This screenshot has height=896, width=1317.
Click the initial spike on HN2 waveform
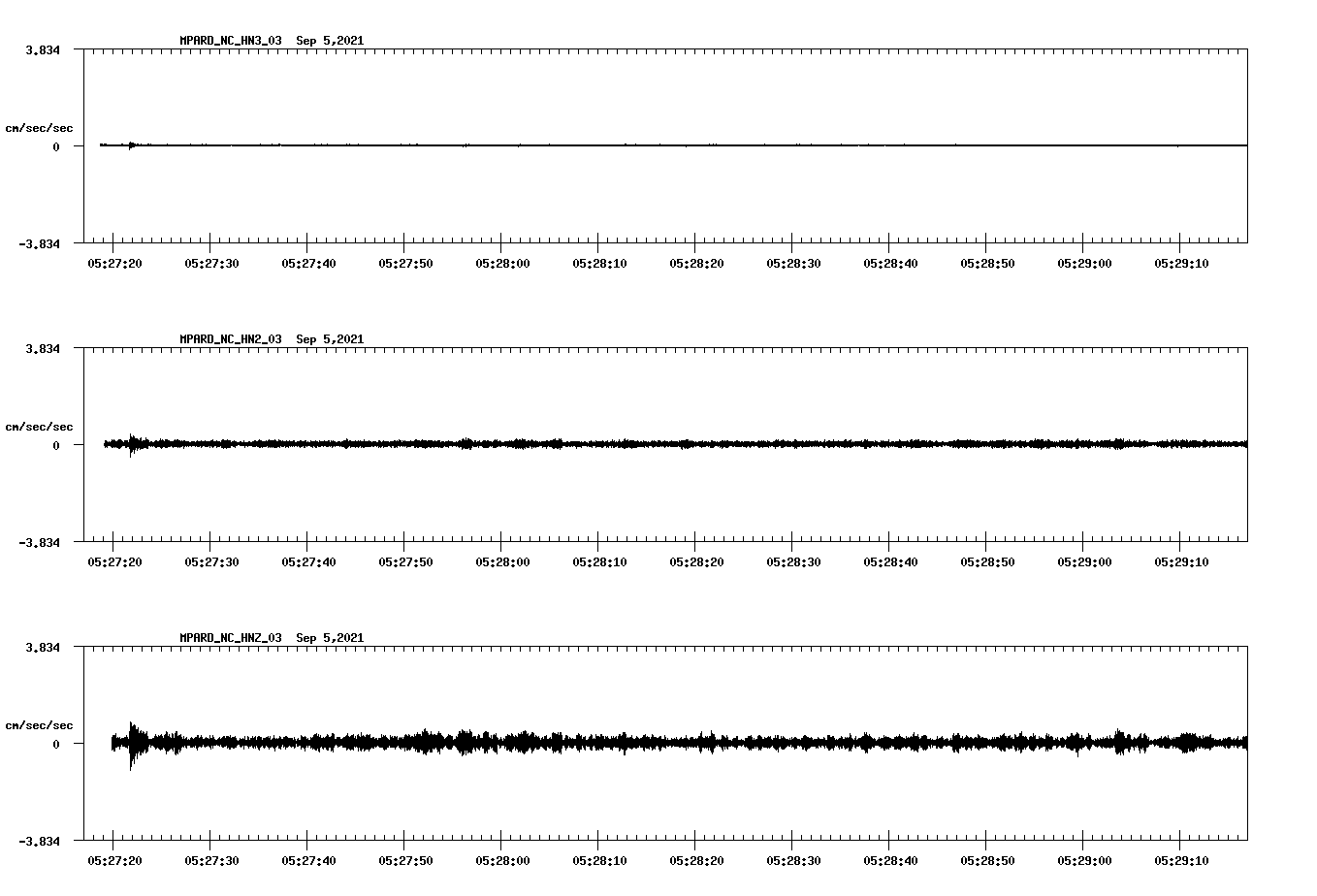pyautogui.click(x=132, y=444)
